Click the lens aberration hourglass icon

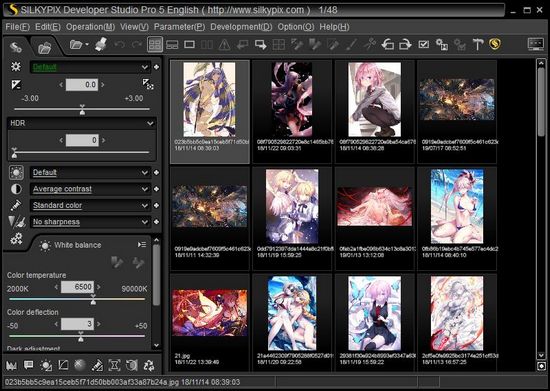[x=114, y=365]
